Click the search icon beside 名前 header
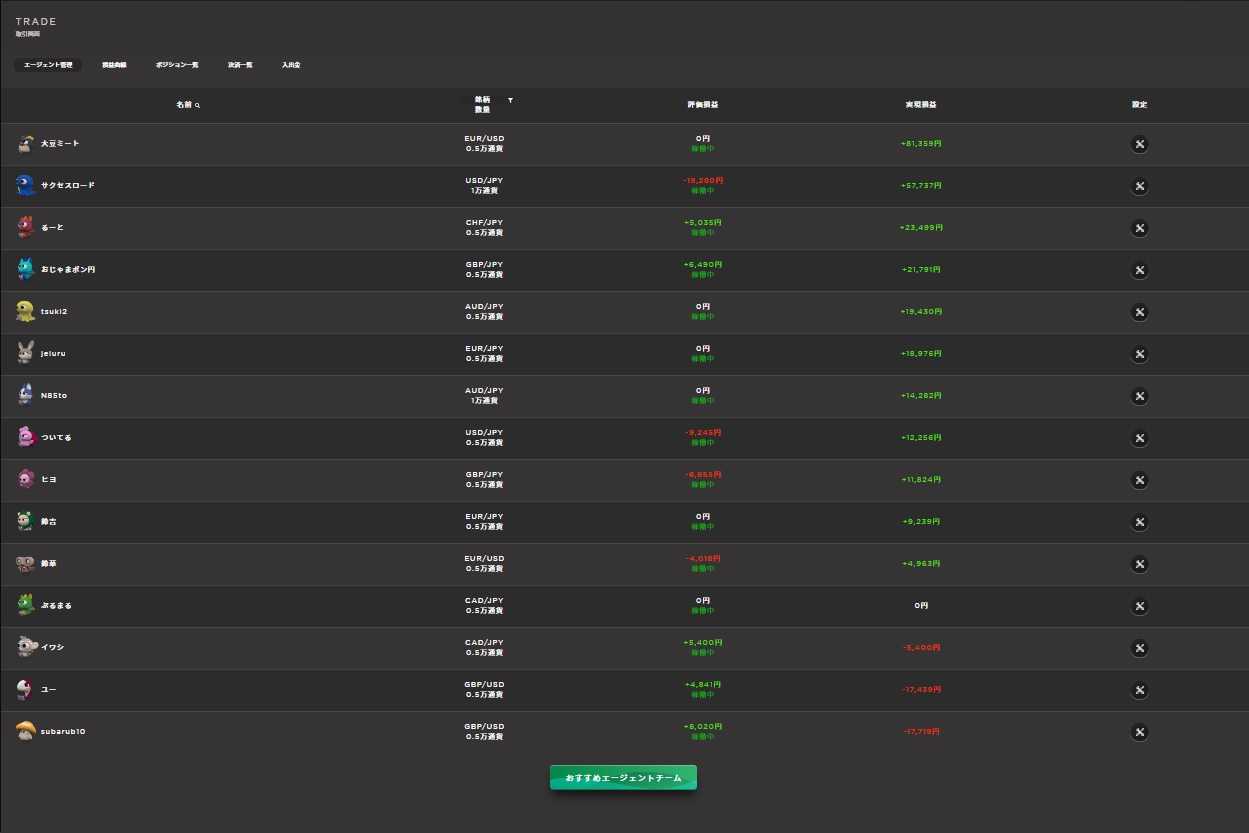Screen dimensions: 1249x833 198,105
